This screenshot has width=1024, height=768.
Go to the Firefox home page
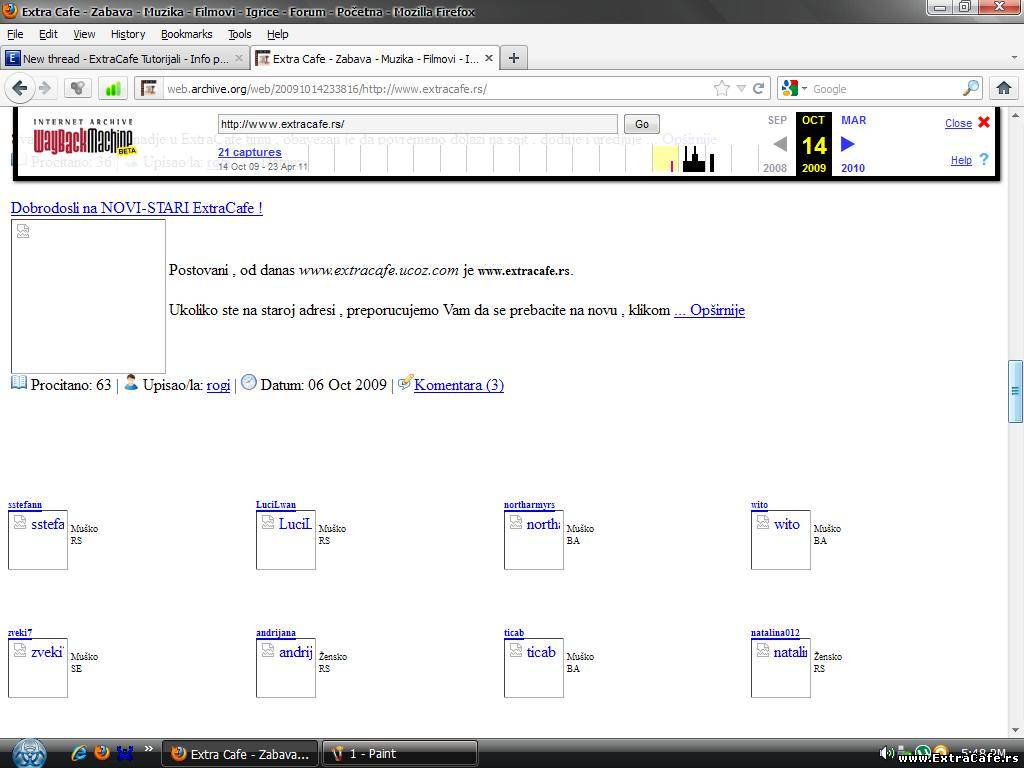pos(1004,88)
